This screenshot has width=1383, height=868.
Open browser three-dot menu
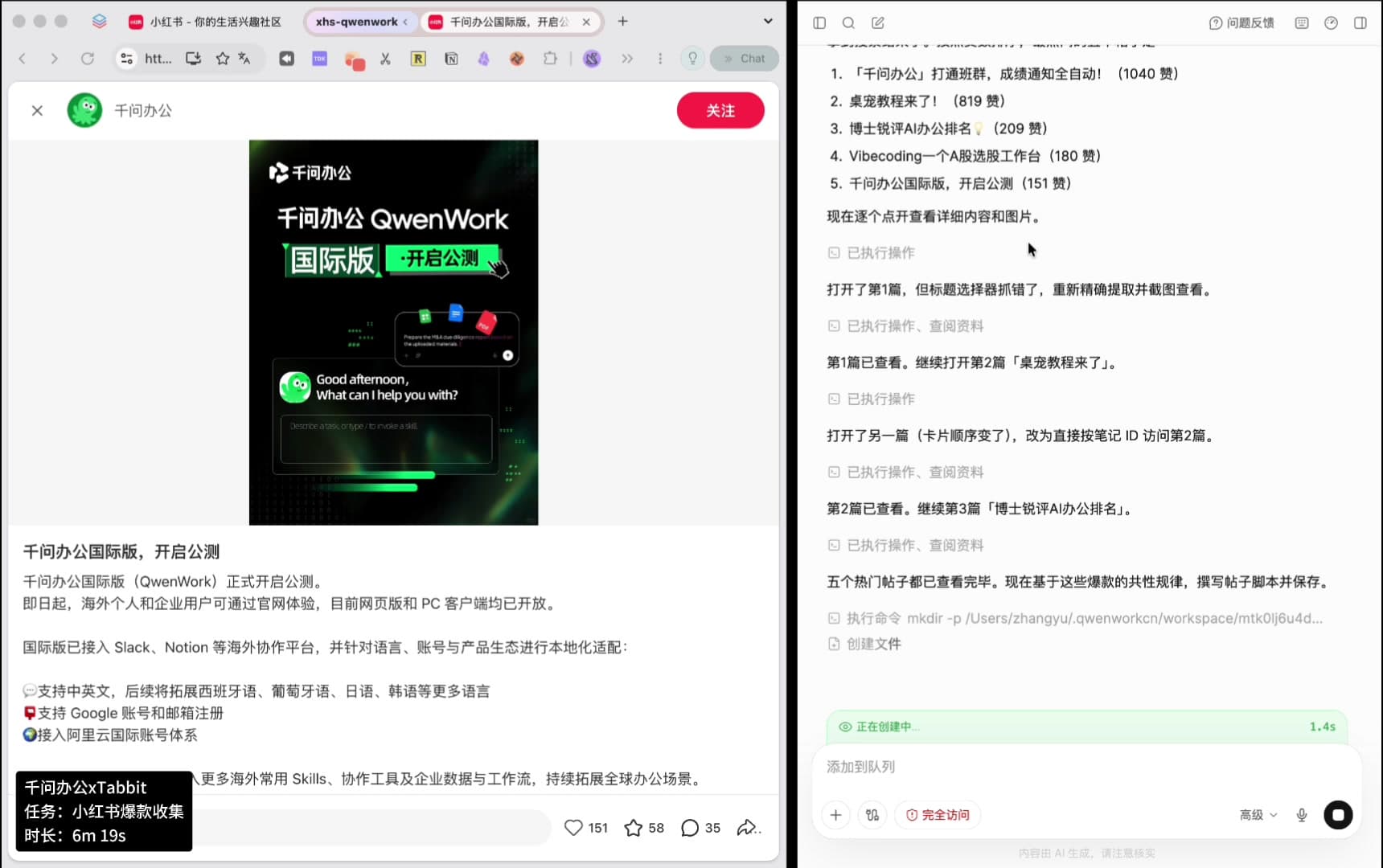point(660,59)
